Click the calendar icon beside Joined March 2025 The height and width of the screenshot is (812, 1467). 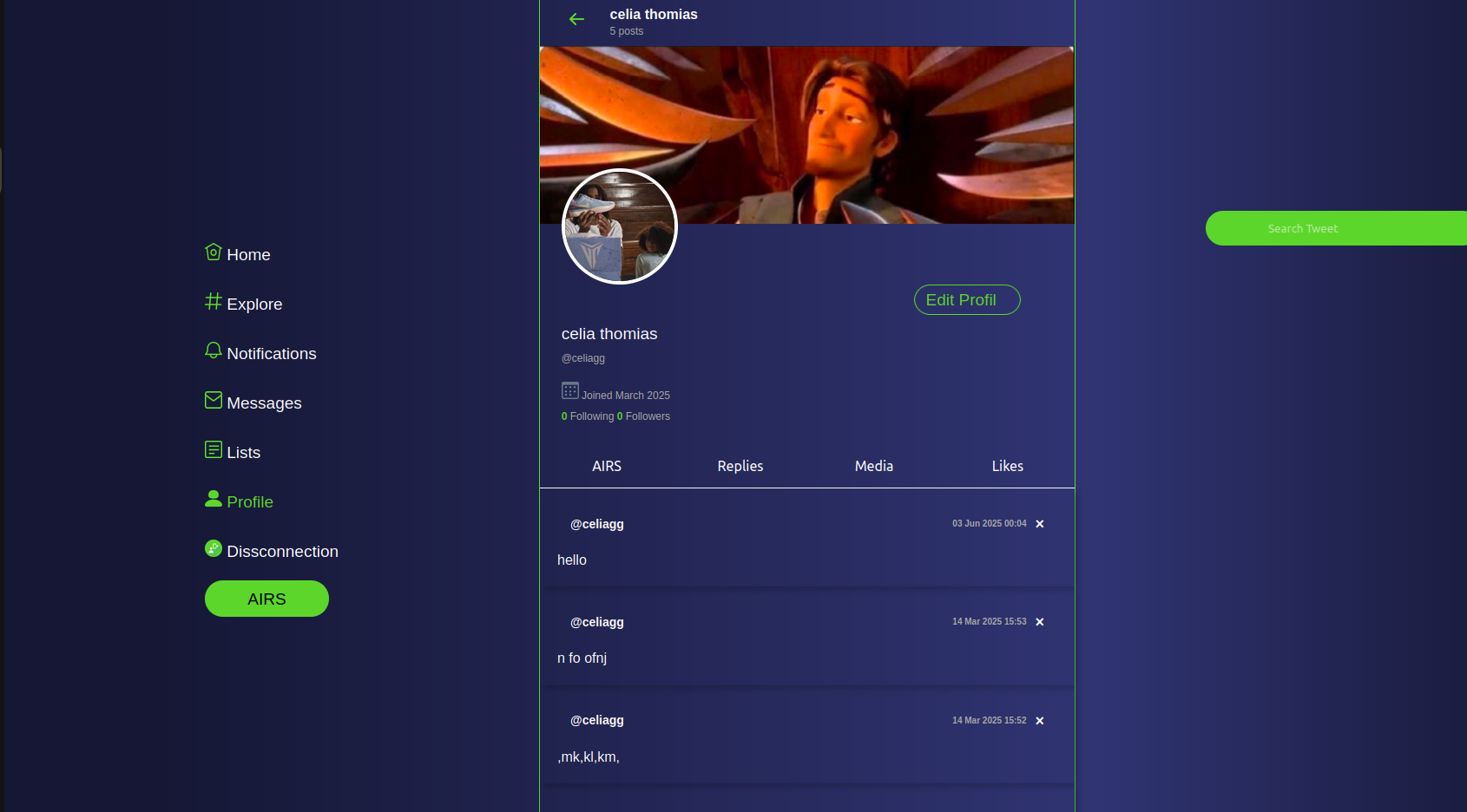tap(569, 390)
